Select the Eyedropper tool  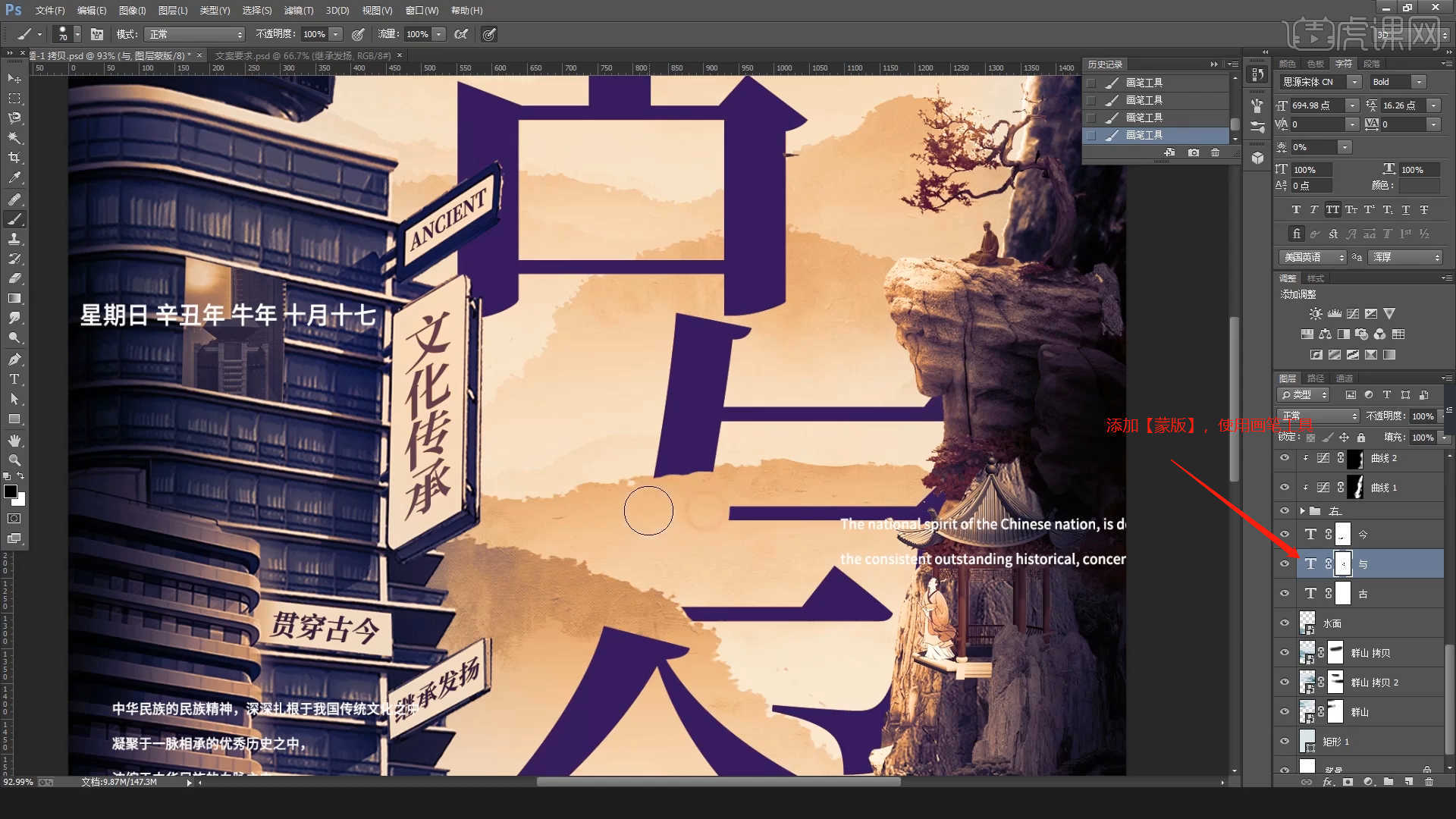point(14,178)
